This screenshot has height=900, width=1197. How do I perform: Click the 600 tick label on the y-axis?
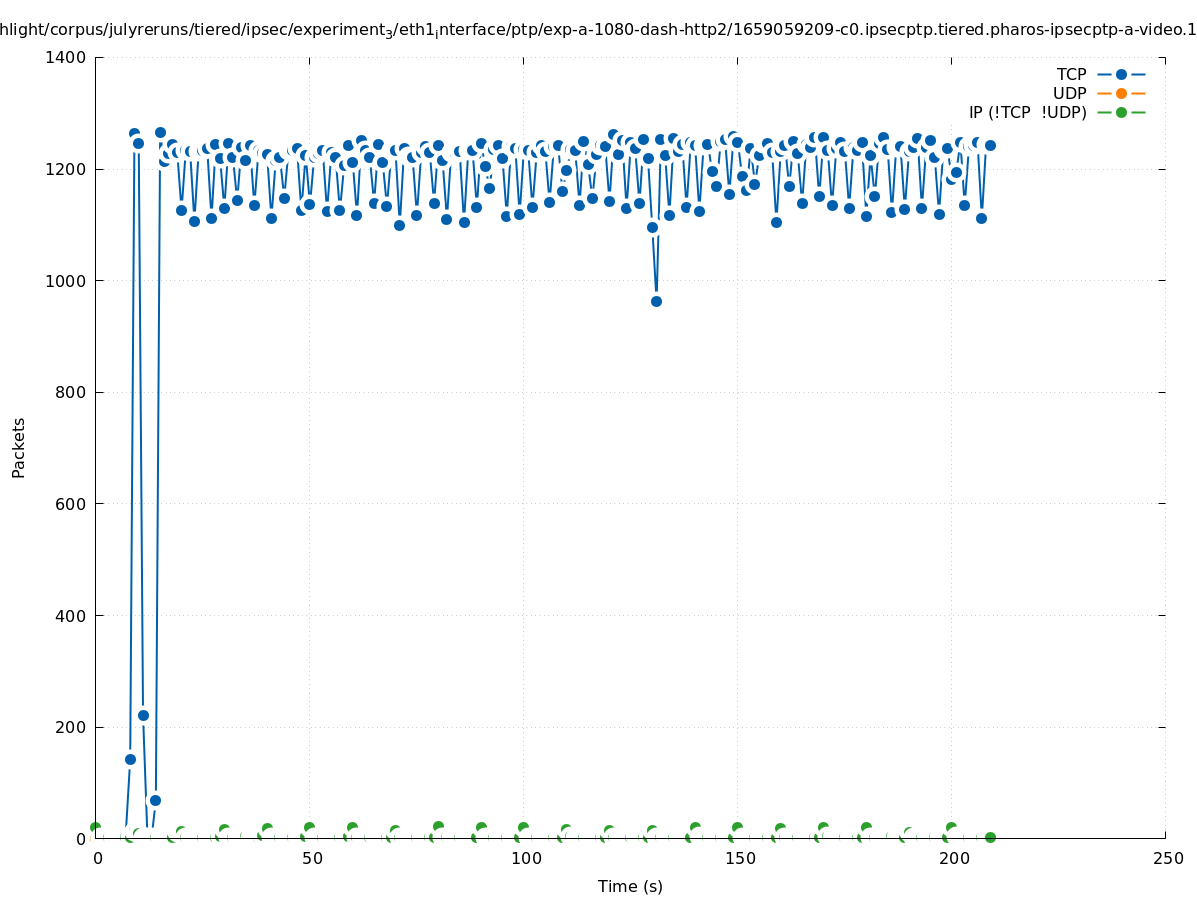pos(70,504)
